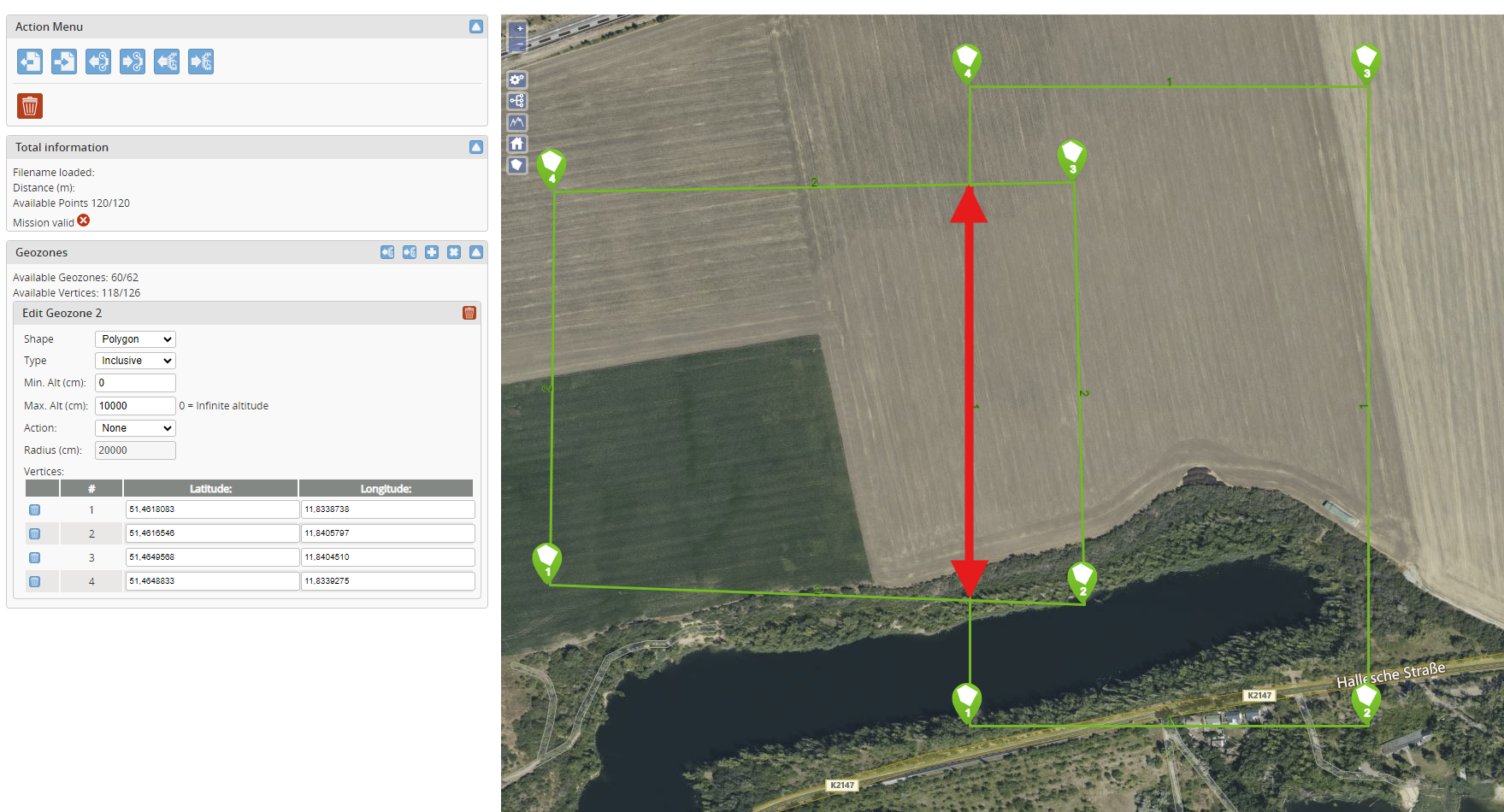Click vertex 3 latitude field
1504x812 pixels.
(x=212, y=557)
